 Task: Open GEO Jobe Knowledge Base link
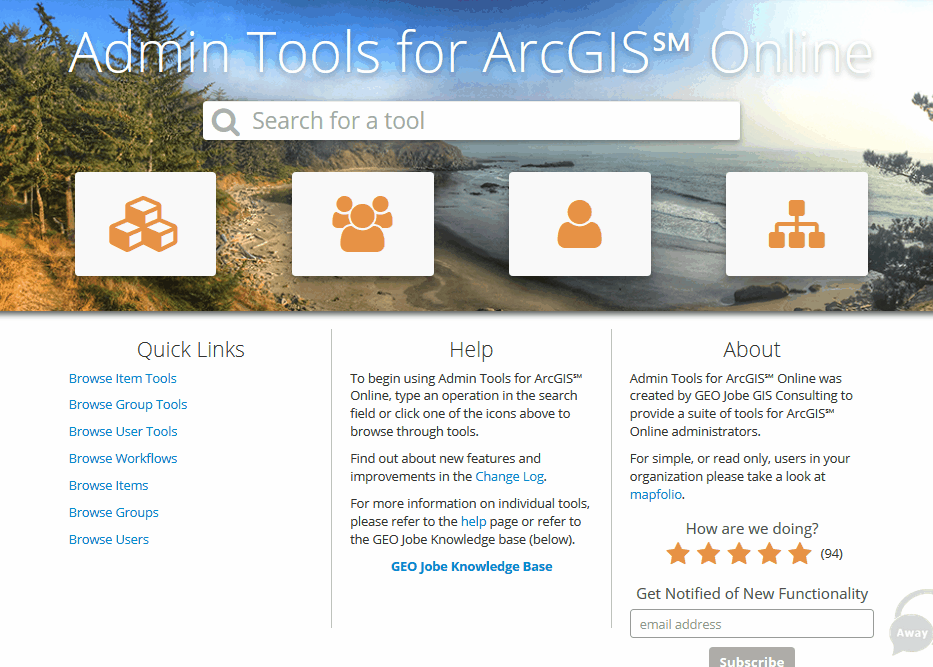(471, 566)
